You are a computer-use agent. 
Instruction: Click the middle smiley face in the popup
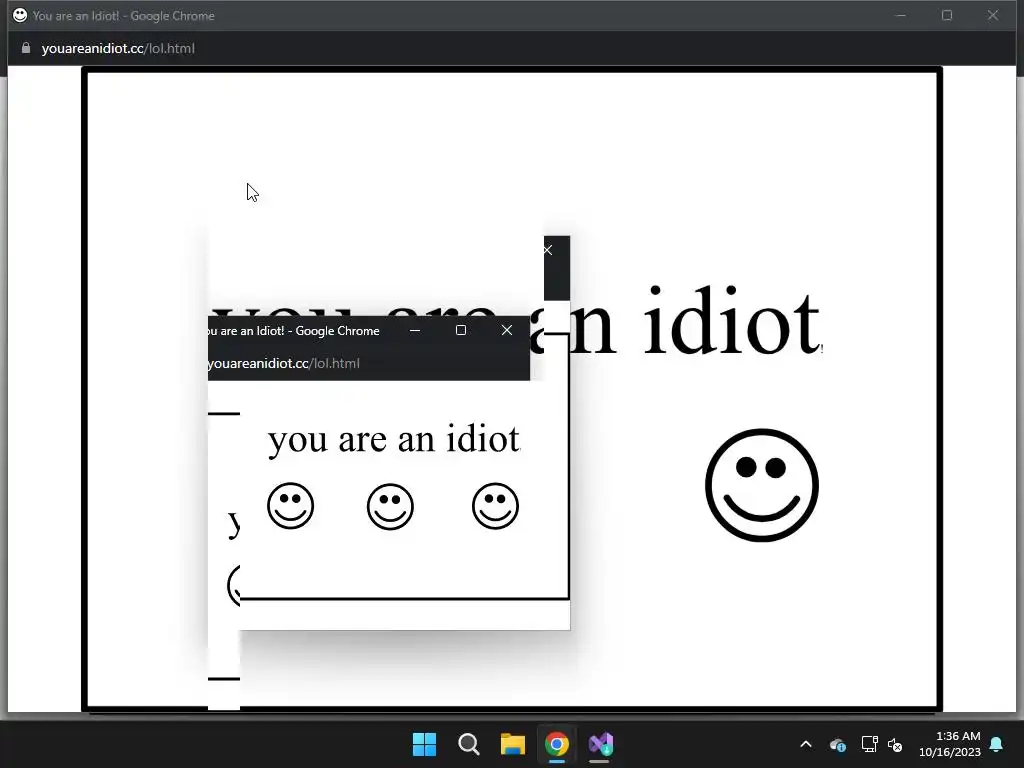pyautogui.click(x=391, y=506)
